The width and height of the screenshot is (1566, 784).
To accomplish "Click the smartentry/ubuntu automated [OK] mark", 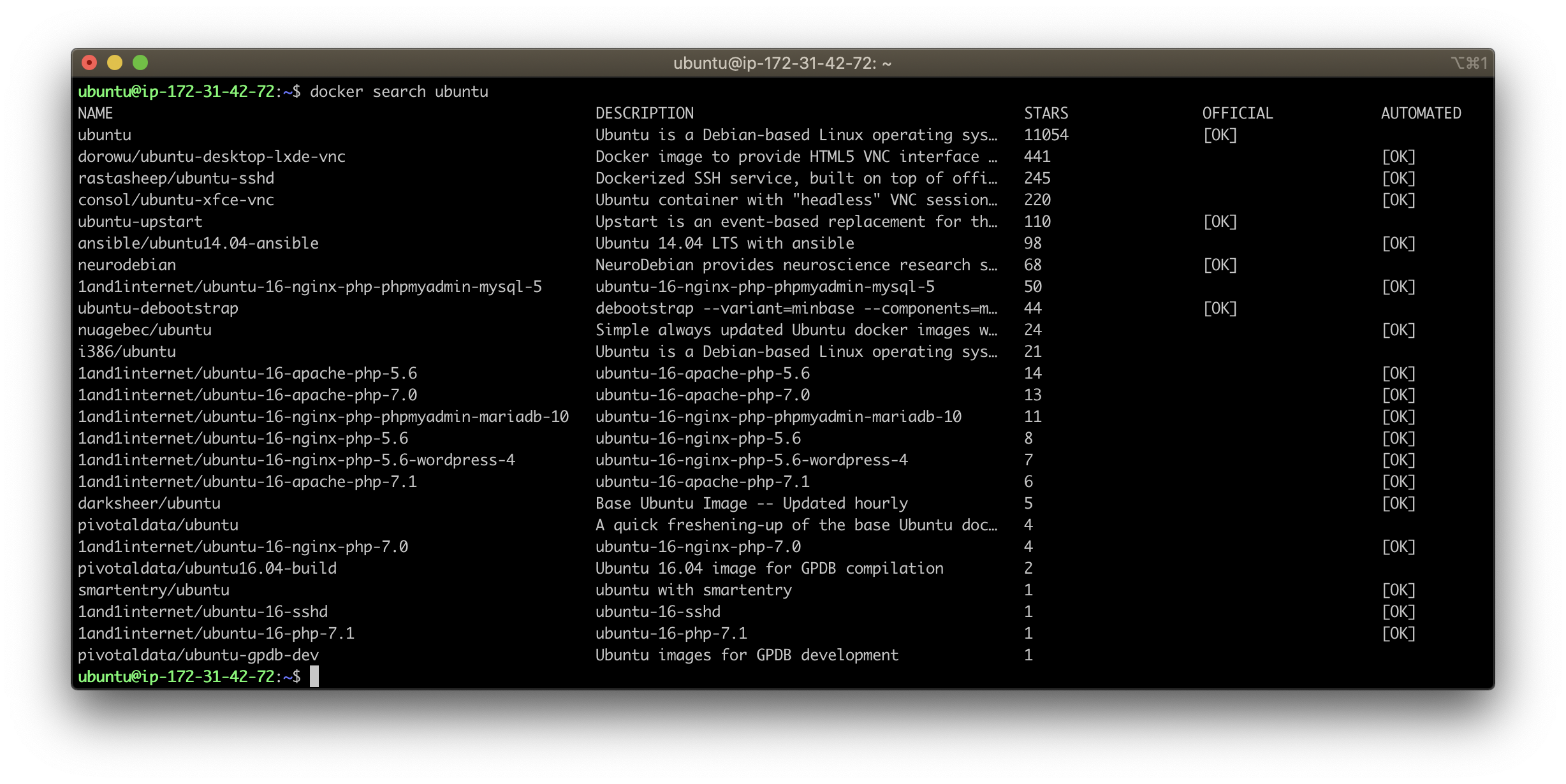I will click(1398, 590).
